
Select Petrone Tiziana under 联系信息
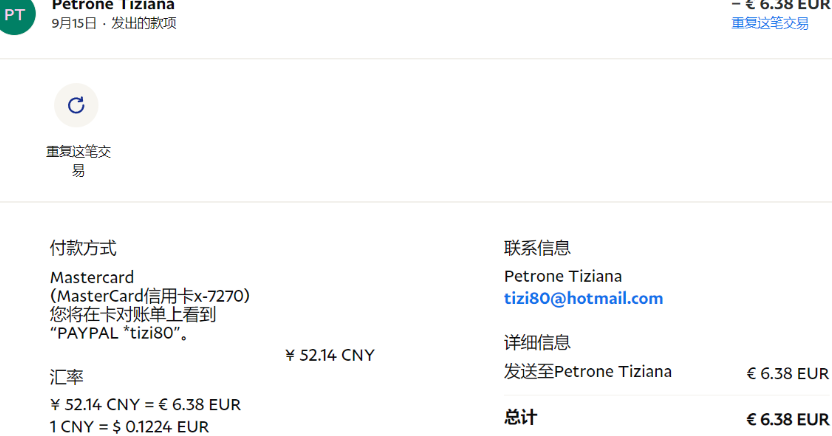562,276
